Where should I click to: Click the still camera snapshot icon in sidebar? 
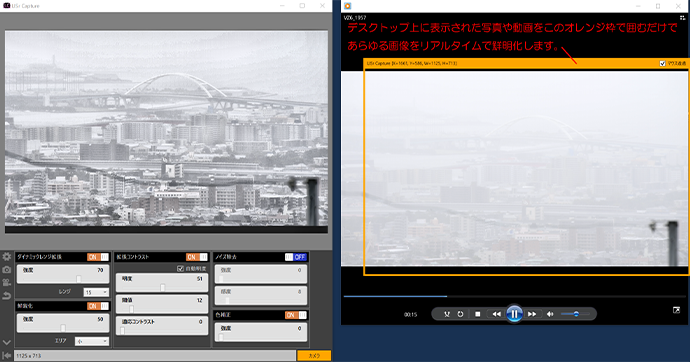pyautogui.click(x=7, y=270)
